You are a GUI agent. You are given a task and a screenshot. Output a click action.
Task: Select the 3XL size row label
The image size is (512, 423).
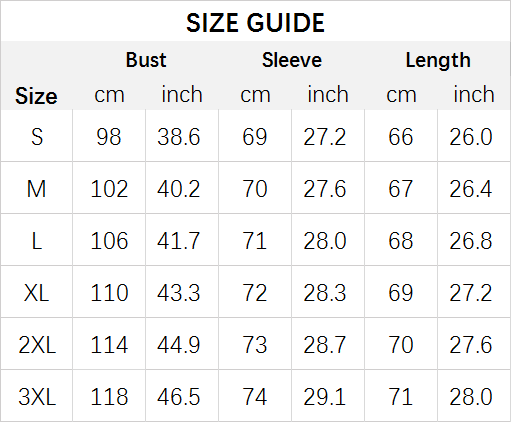[37, 397]
